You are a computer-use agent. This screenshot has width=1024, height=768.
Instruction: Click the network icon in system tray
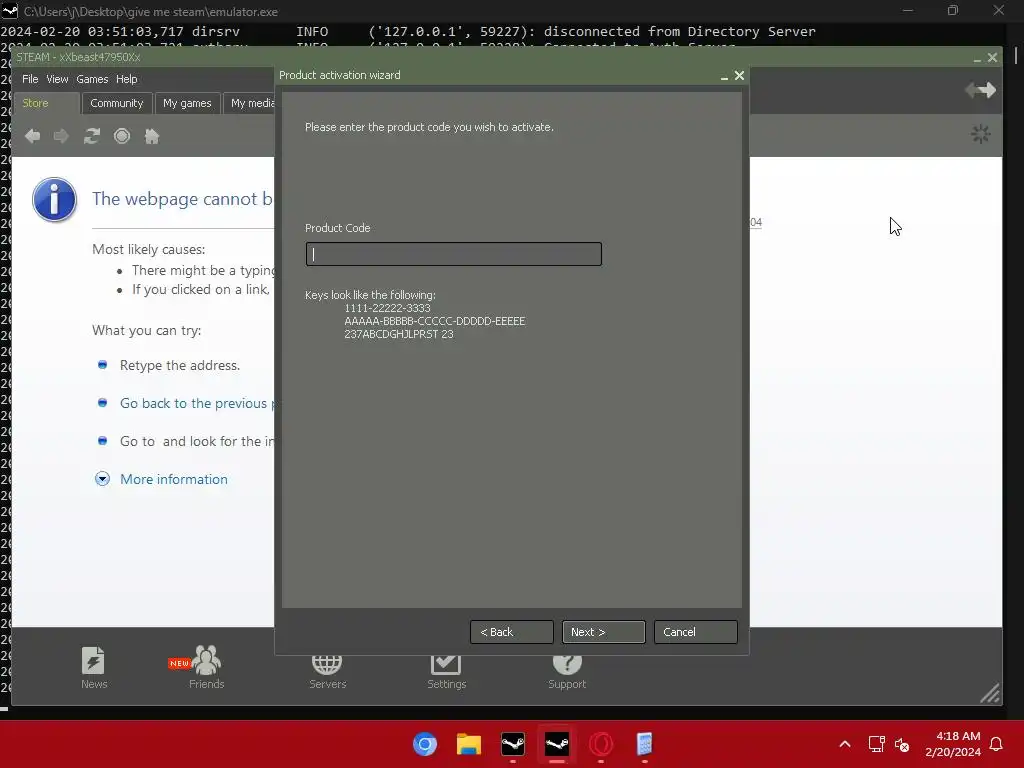[876, 744]
